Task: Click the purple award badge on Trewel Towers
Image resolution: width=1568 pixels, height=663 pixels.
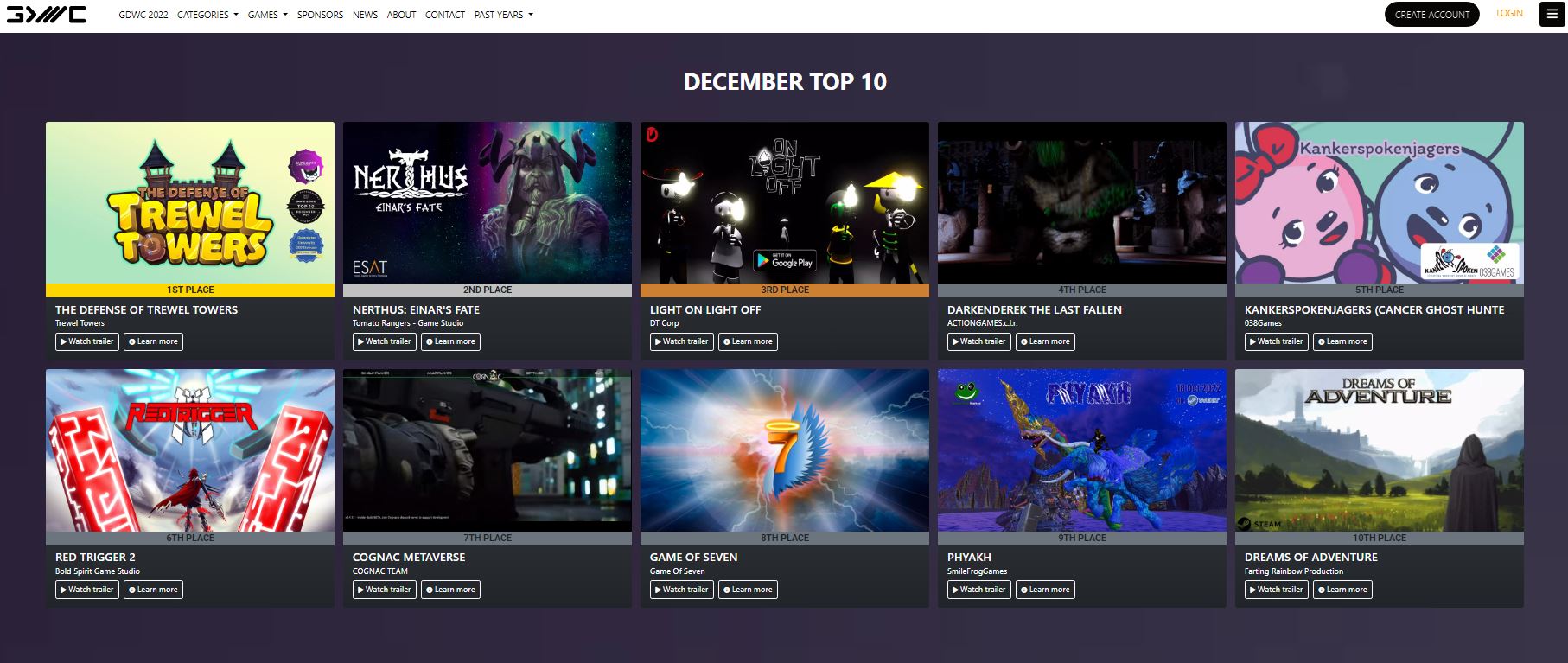Action: pyautogui.click(x=305, y=166)
